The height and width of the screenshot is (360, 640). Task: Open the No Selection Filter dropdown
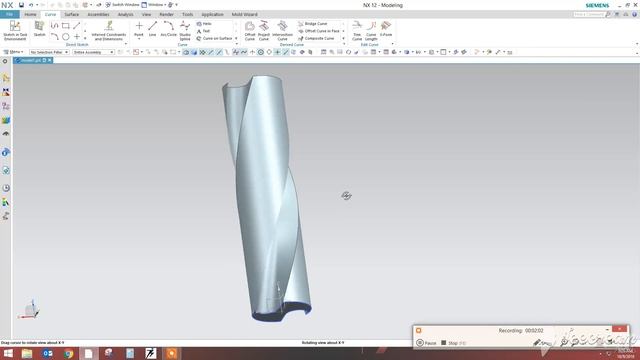point(49,52)
